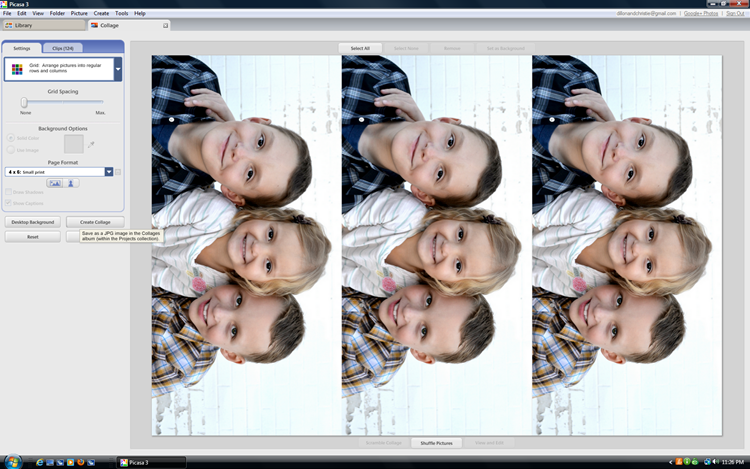Screen dimensions: 750x469
Task: Open the Create menu
Action: (x=101, y=13)
